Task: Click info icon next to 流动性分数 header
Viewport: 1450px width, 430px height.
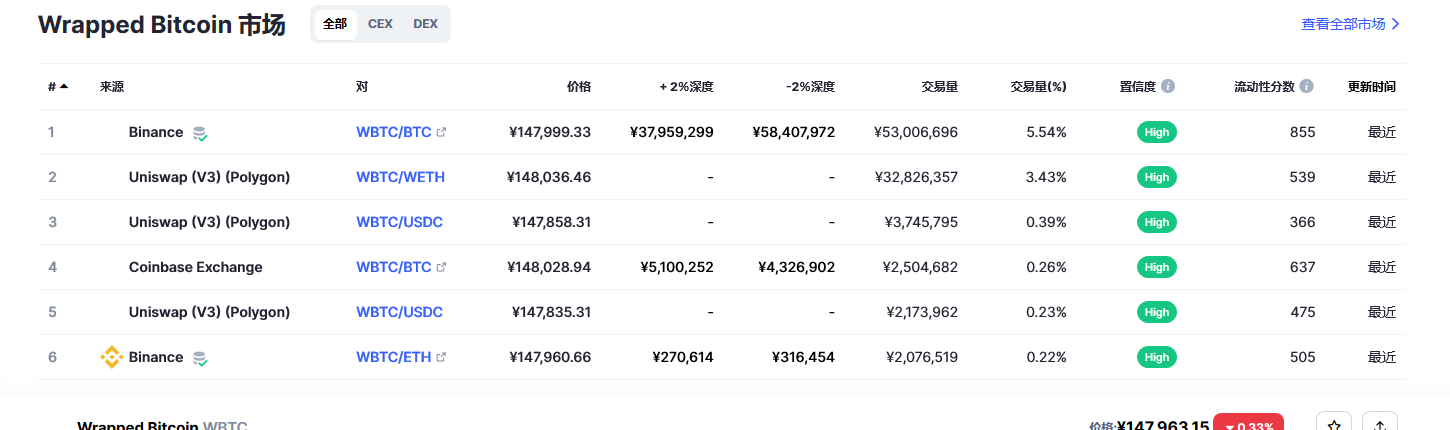Action: pyautogui.click(x=1307, y=87)
